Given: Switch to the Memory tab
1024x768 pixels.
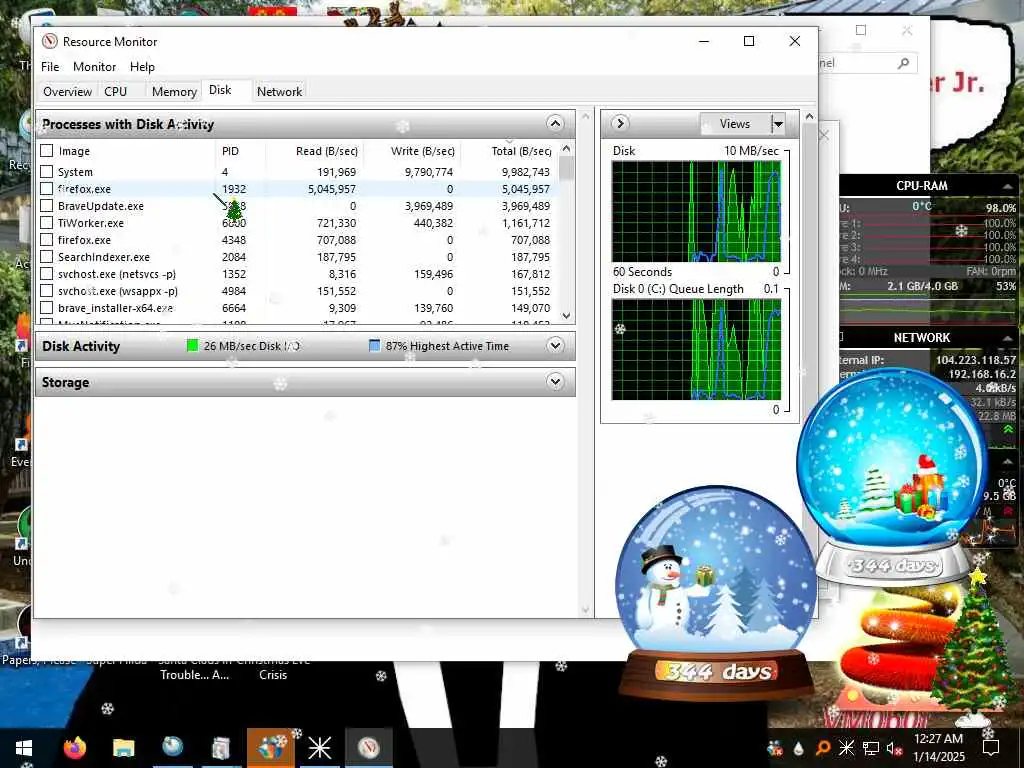Looking at the screenshot, I should pos(174,91).
